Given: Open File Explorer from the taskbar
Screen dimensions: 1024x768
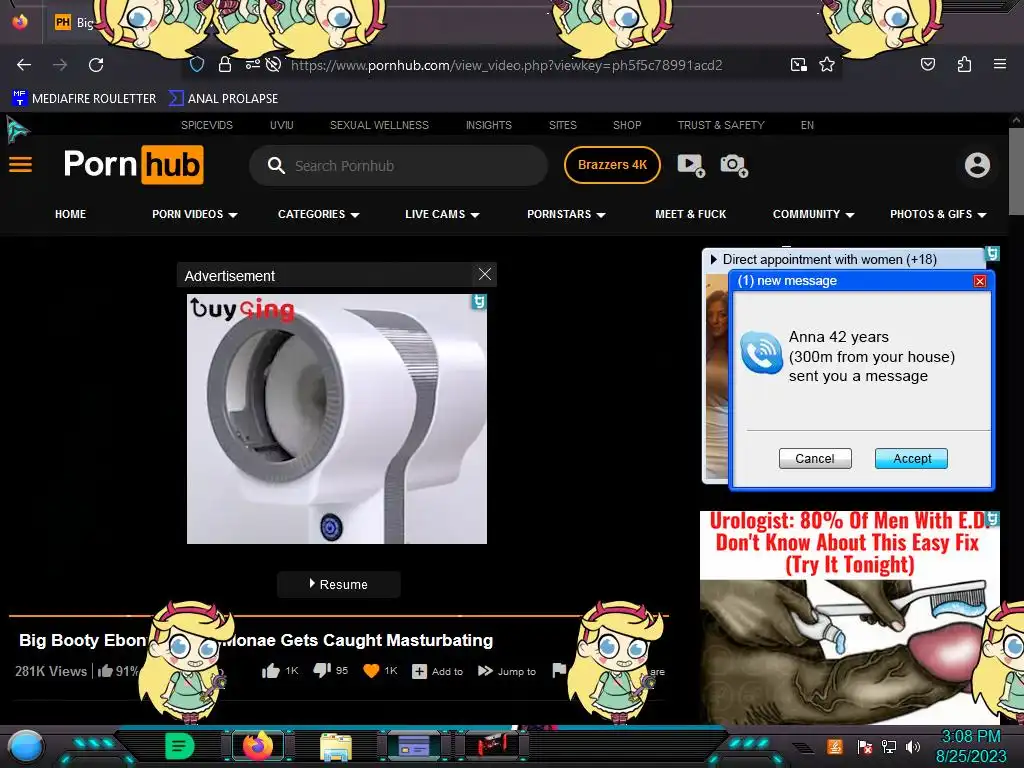Looking at the screenshot, I should point(336,746).
